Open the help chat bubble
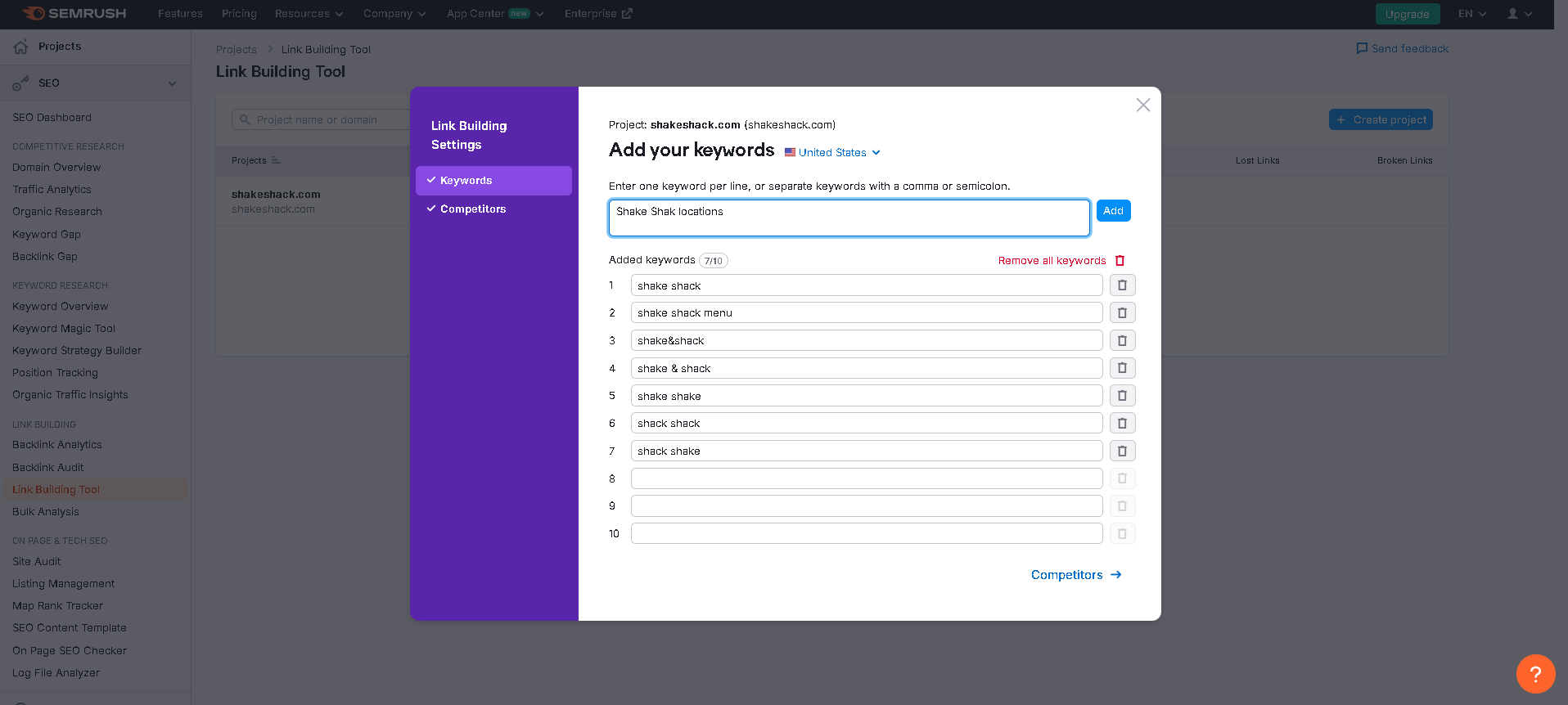1568x705 pixels. [x=1535, y=674]
